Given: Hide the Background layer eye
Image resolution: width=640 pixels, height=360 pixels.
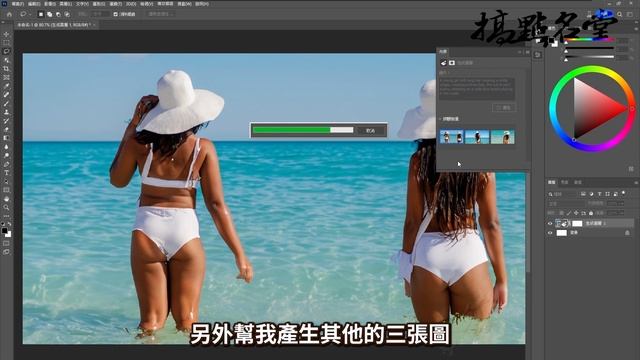Looking at the screenshot, I should [x=550, y=233].
